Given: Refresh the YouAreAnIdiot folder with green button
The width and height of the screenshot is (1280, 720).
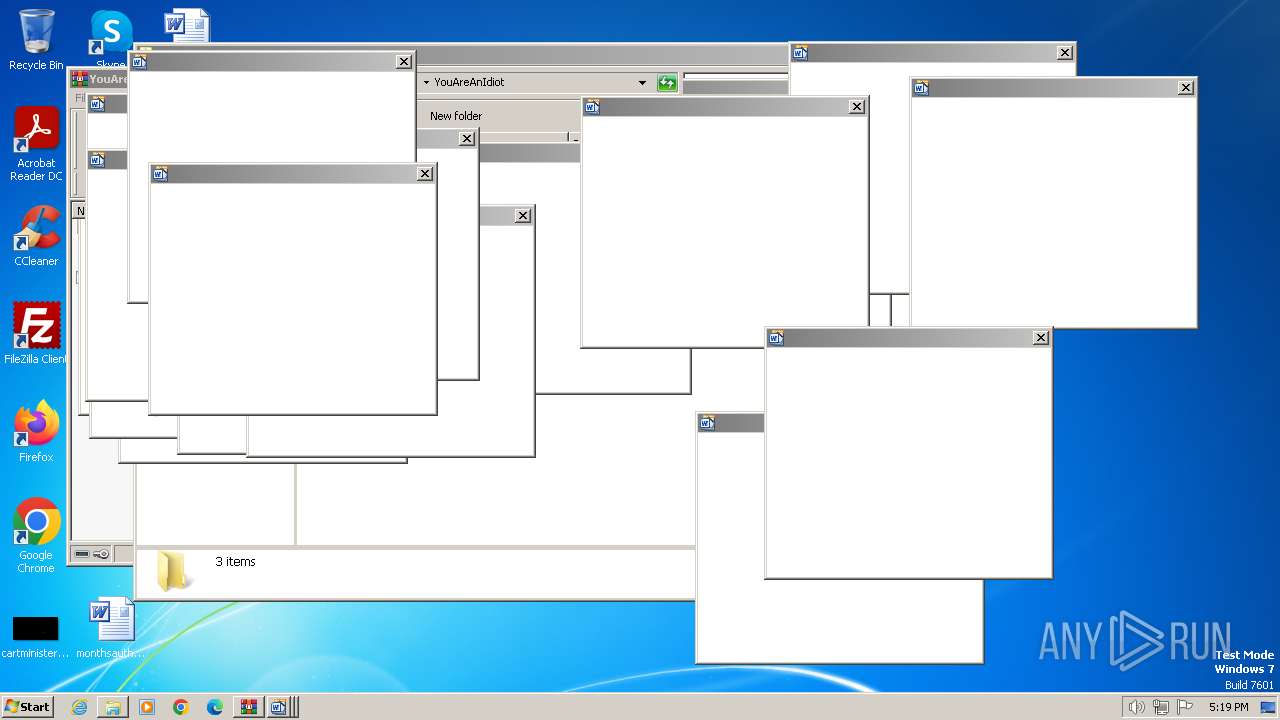Looking at the screenshot, I should pyautogui.click(x=667, y=83).
